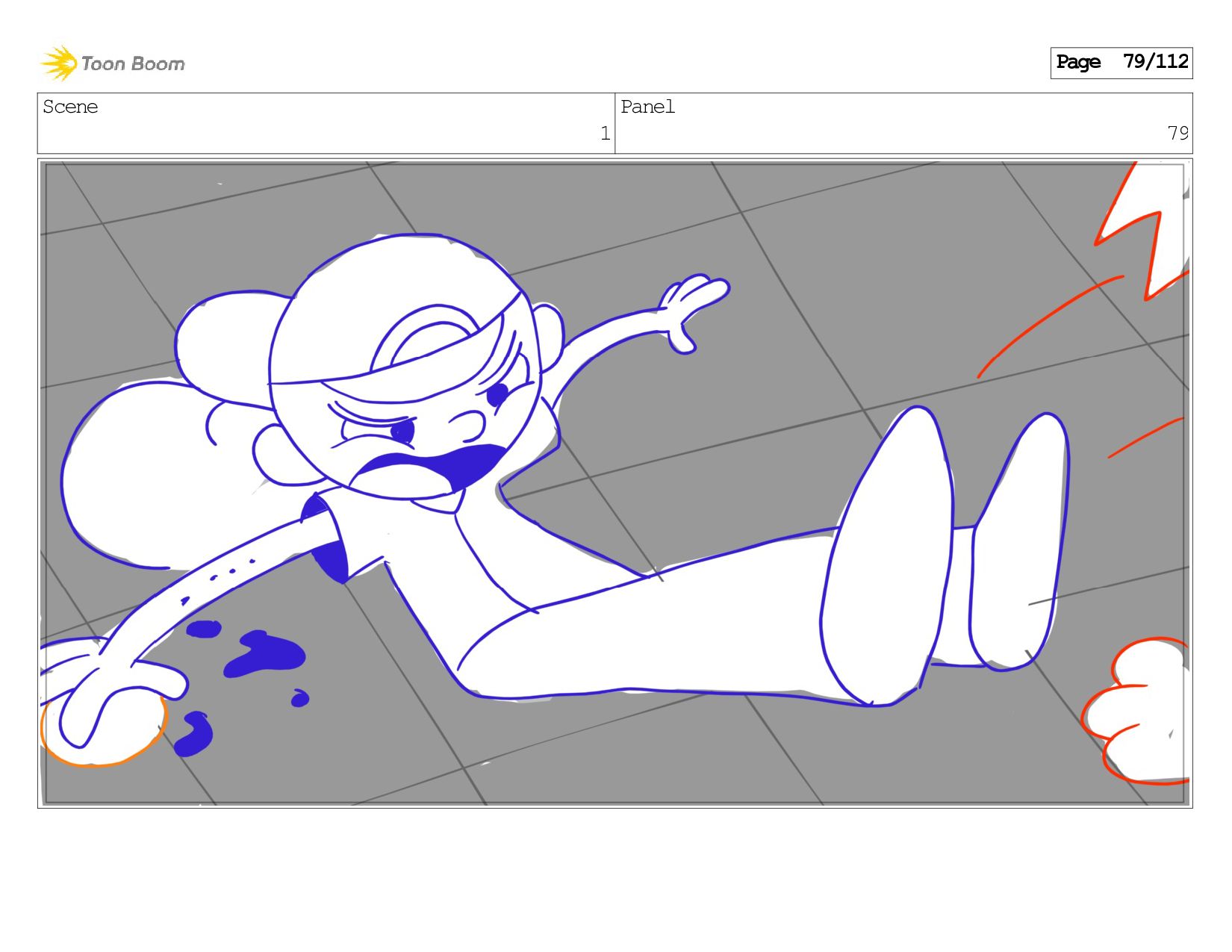This screenshot has width=1232, height=952.
Task: Click the Panel label
Action: (x=647, y=107)
